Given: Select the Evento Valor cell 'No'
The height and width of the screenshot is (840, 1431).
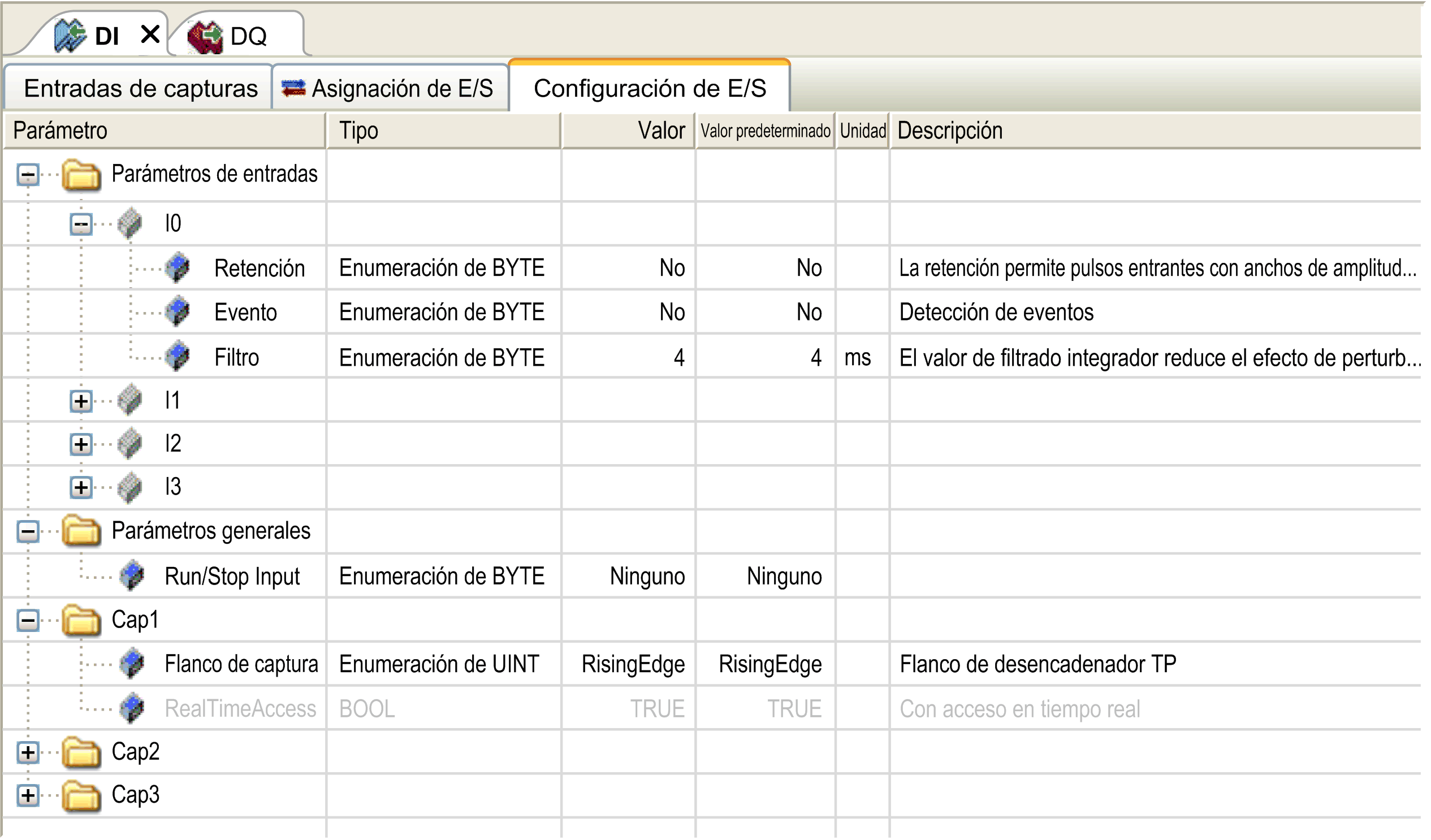Looking at the screenshot, I should [x=629, y=312].
